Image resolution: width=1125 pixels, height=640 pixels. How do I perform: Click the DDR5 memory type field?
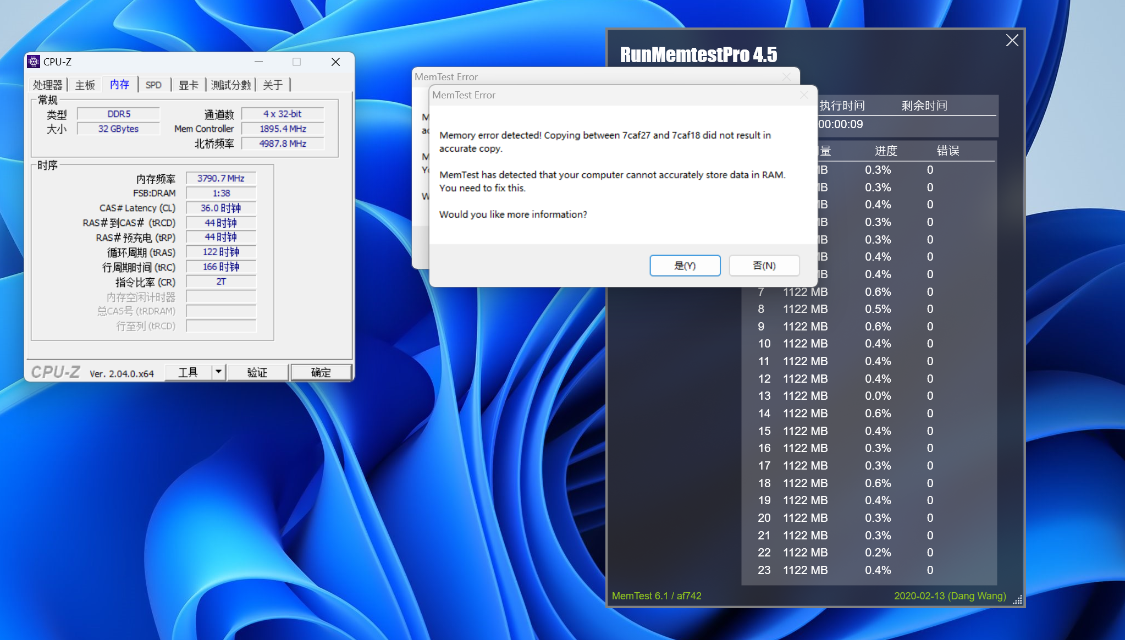(x=118, y=113)
